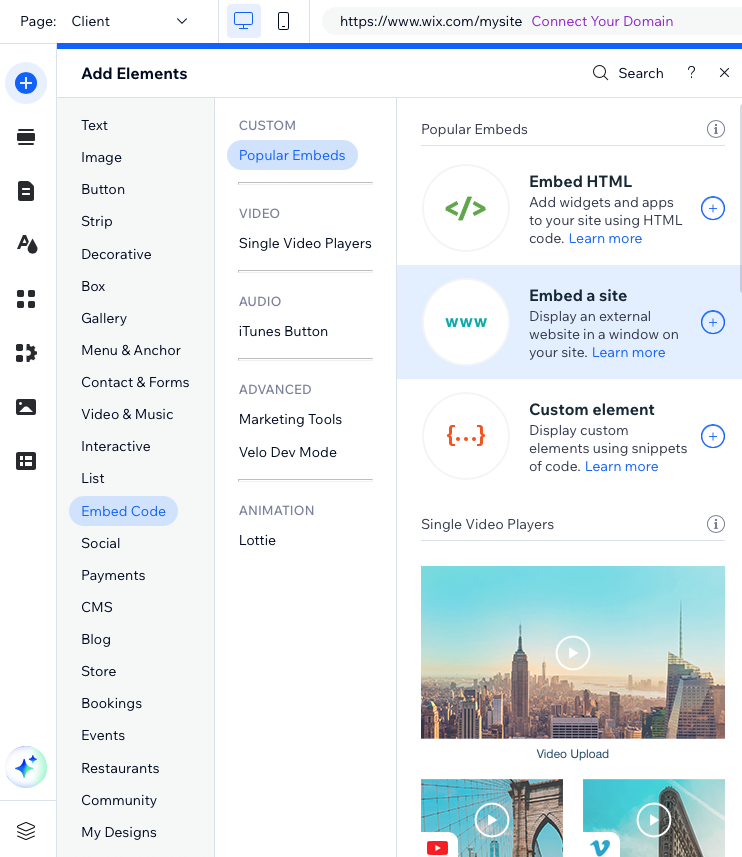
Task: Select the Blog category
Action: (x=96, y=639)
